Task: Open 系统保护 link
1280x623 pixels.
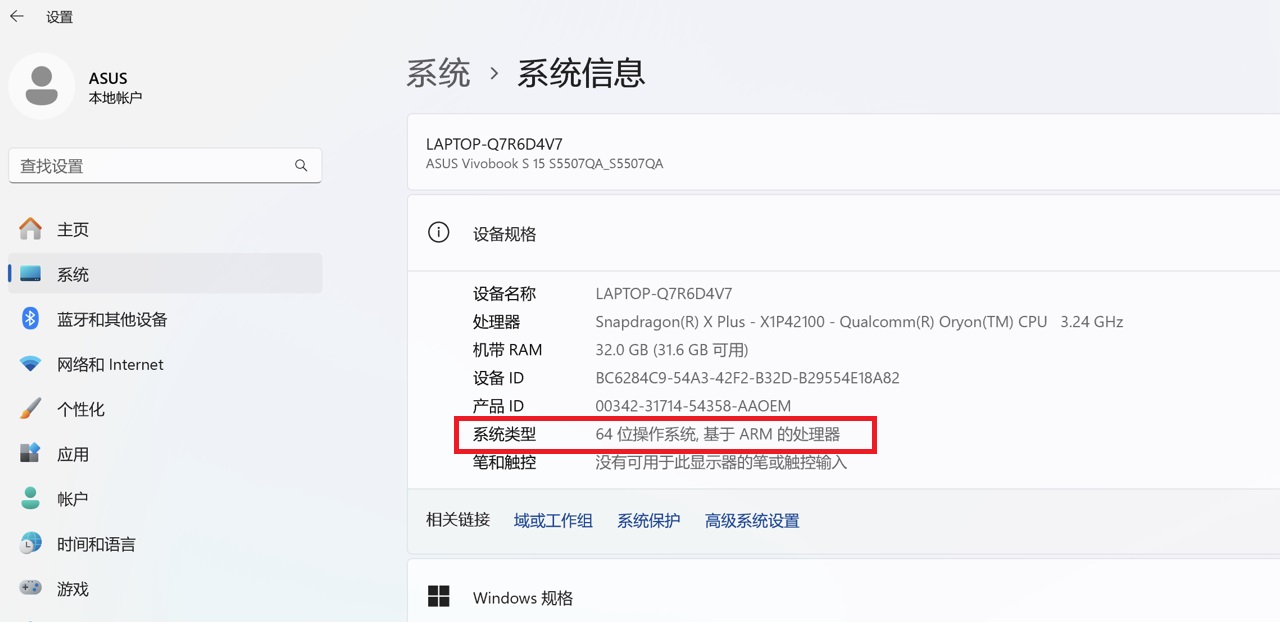Action: tap(648, 521)
